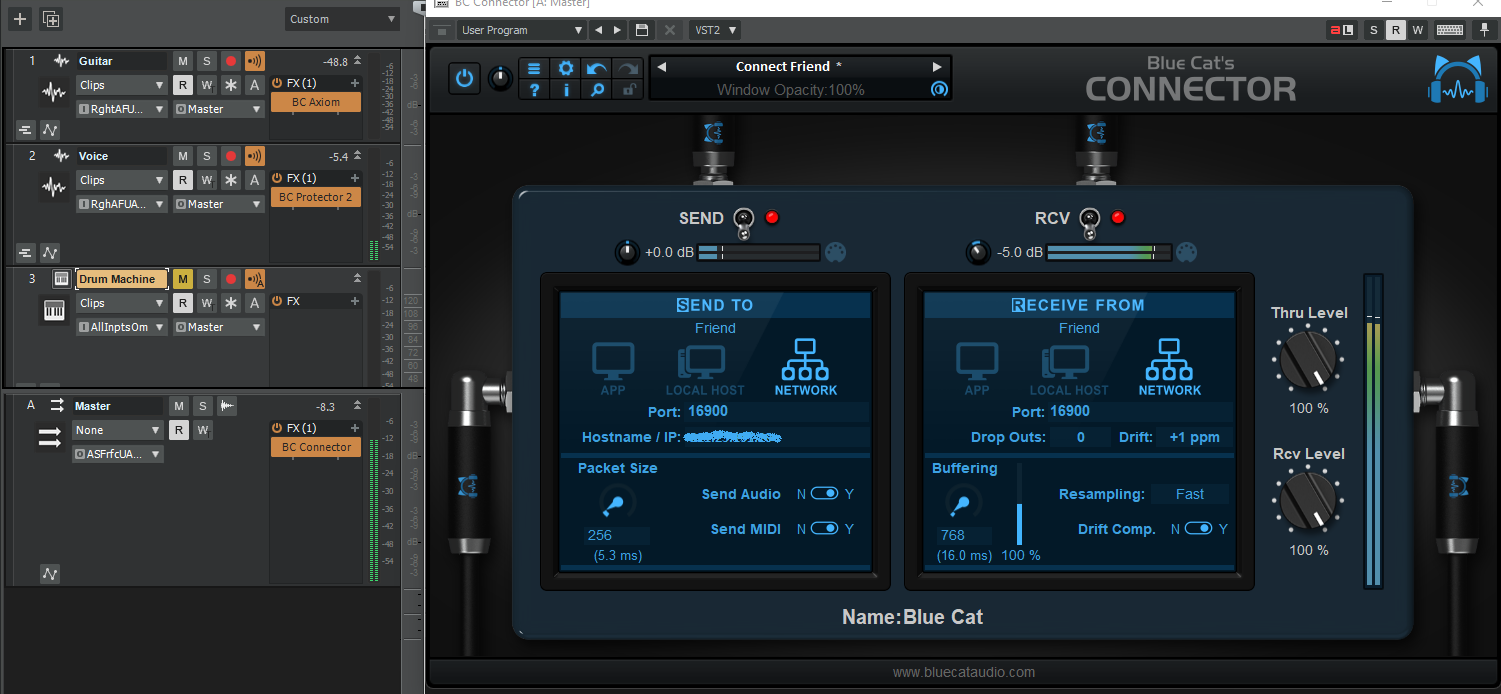Select APP in Receive From panel

point(977,370)
